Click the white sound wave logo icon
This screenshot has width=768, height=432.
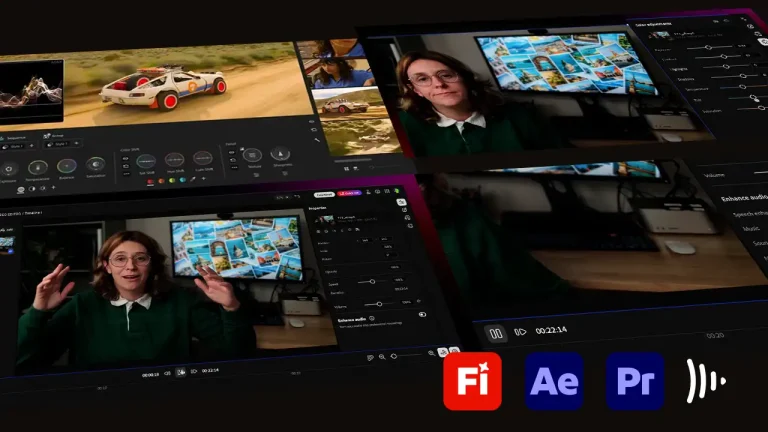pyautogui.click(x=706, y=381)
